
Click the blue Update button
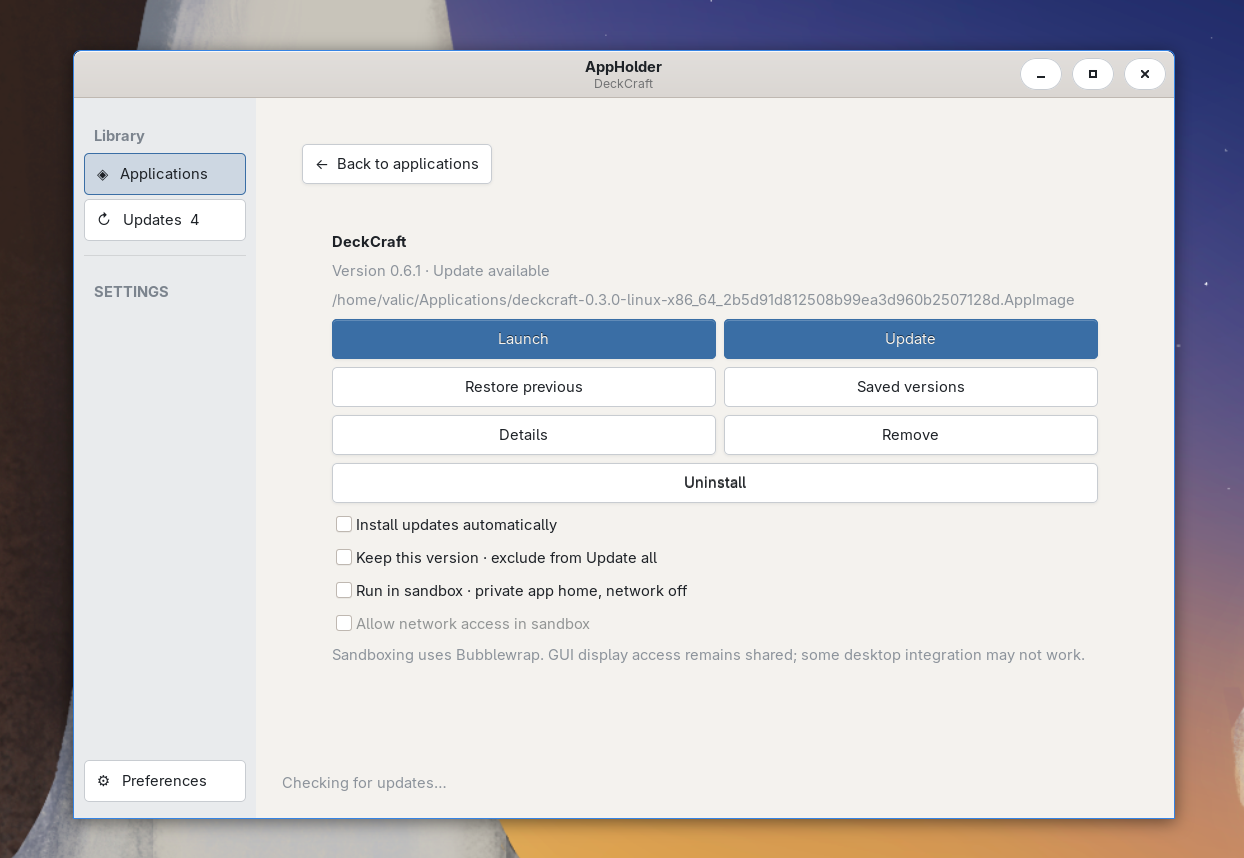(911, 339)
